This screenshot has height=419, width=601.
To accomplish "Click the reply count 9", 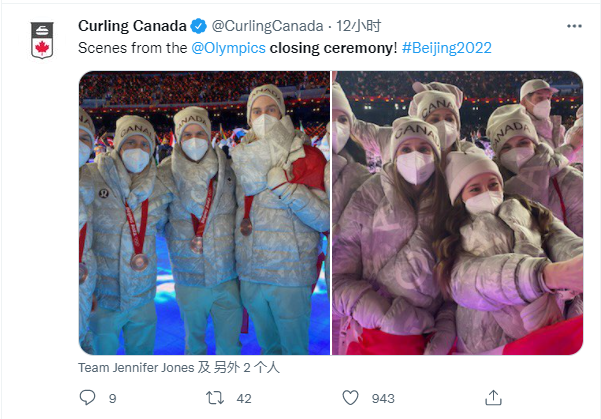I will coord(113,398).
